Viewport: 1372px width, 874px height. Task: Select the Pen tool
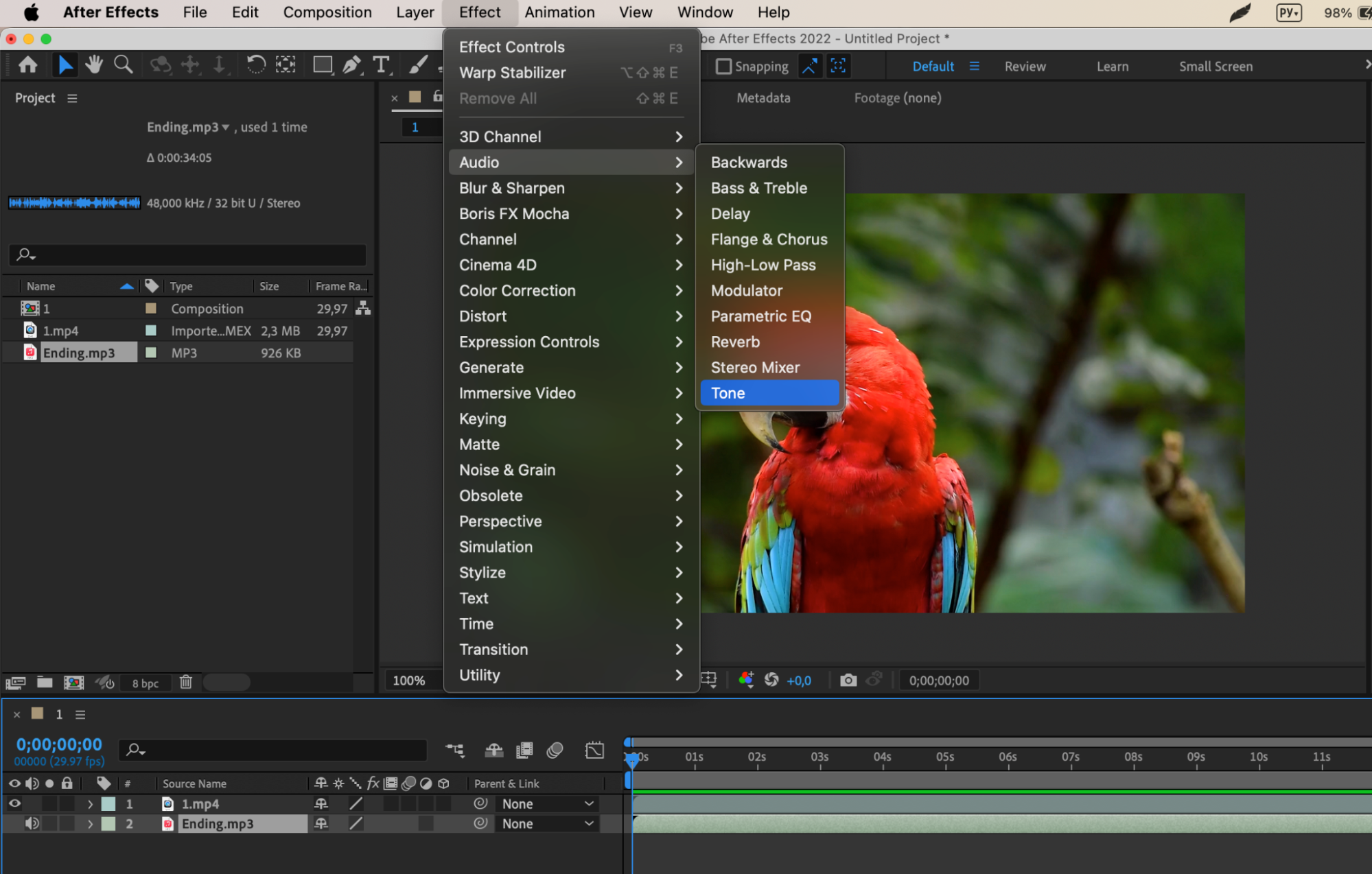pyautogui.click(x=351, y=65)
